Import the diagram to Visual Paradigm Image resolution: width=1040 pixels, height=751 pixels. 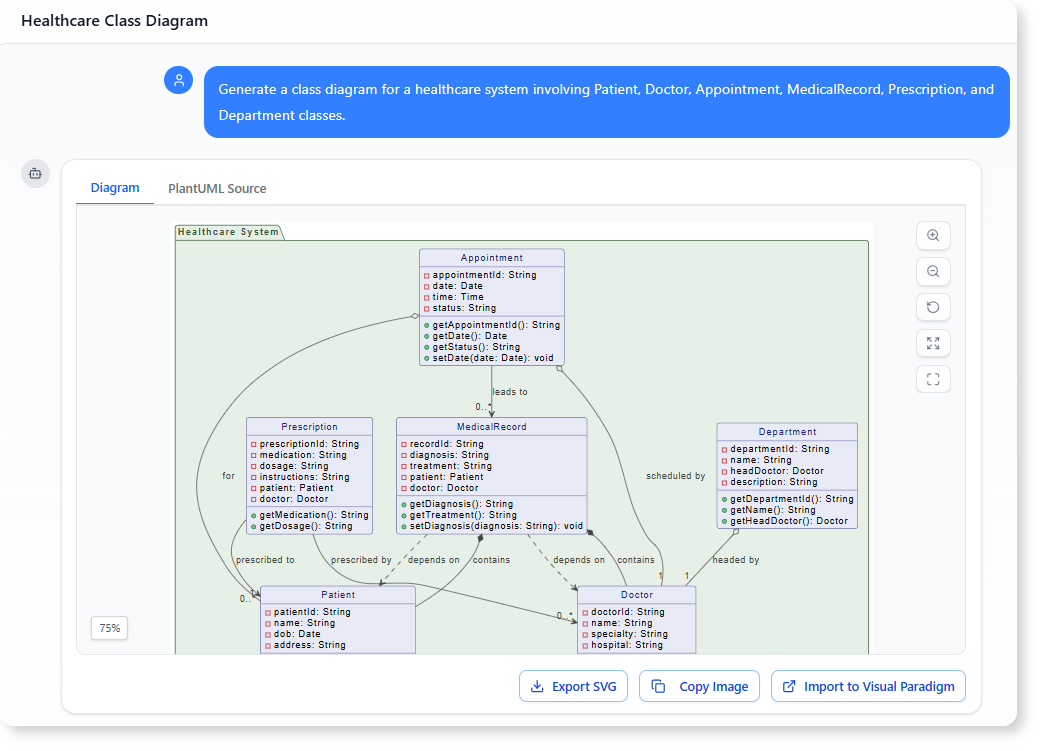tap(868, 686)
